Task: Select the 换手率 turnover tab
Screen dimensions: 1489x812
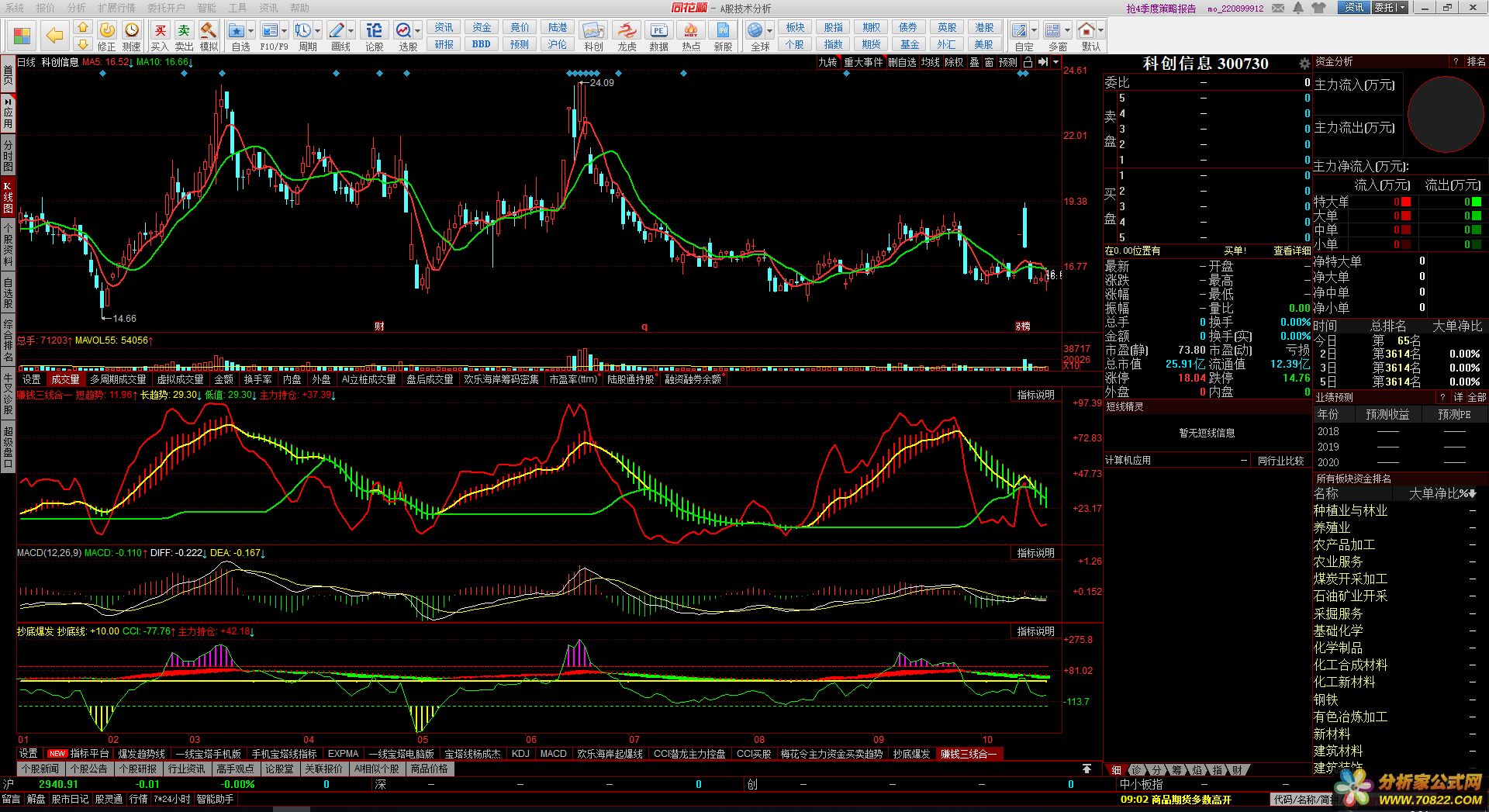Action: tap(257, 379)
